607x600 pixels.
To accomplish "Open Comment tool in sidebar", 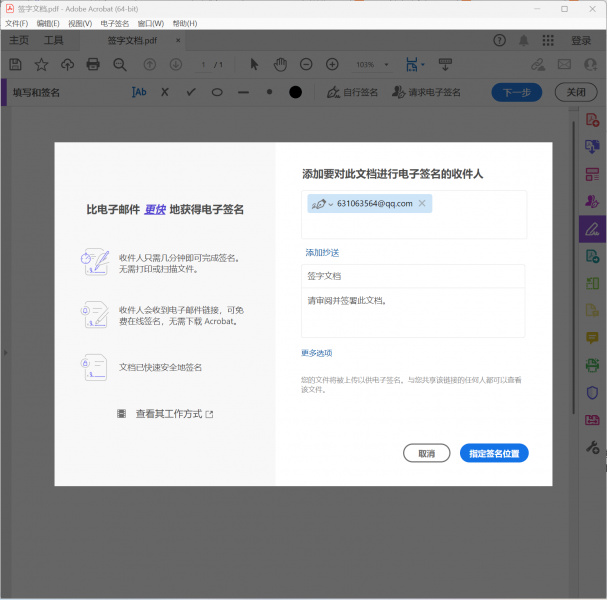I will click(592, 338).
